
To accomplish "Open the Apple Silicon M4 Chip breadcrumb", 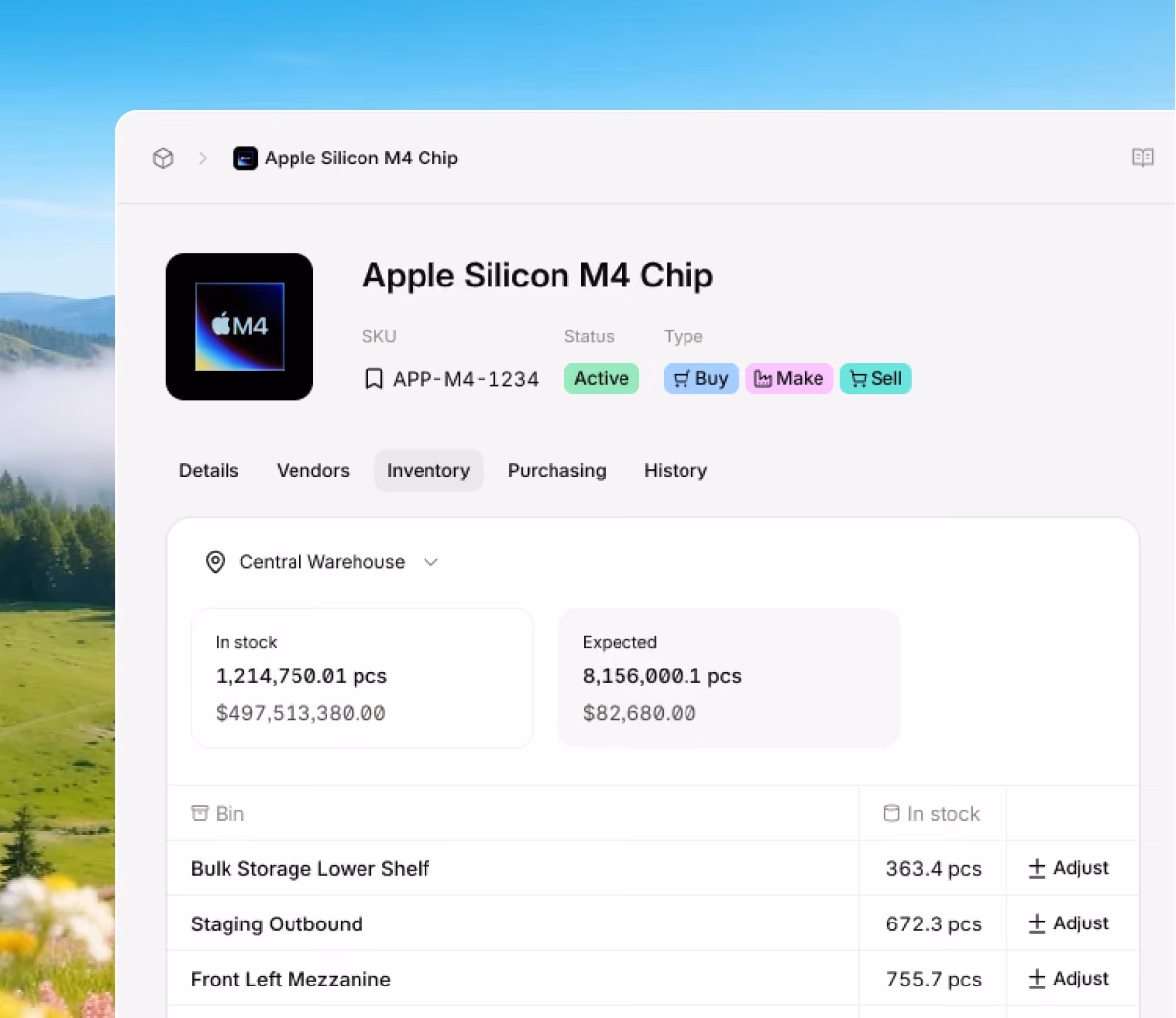I will [x=360, y=159].
